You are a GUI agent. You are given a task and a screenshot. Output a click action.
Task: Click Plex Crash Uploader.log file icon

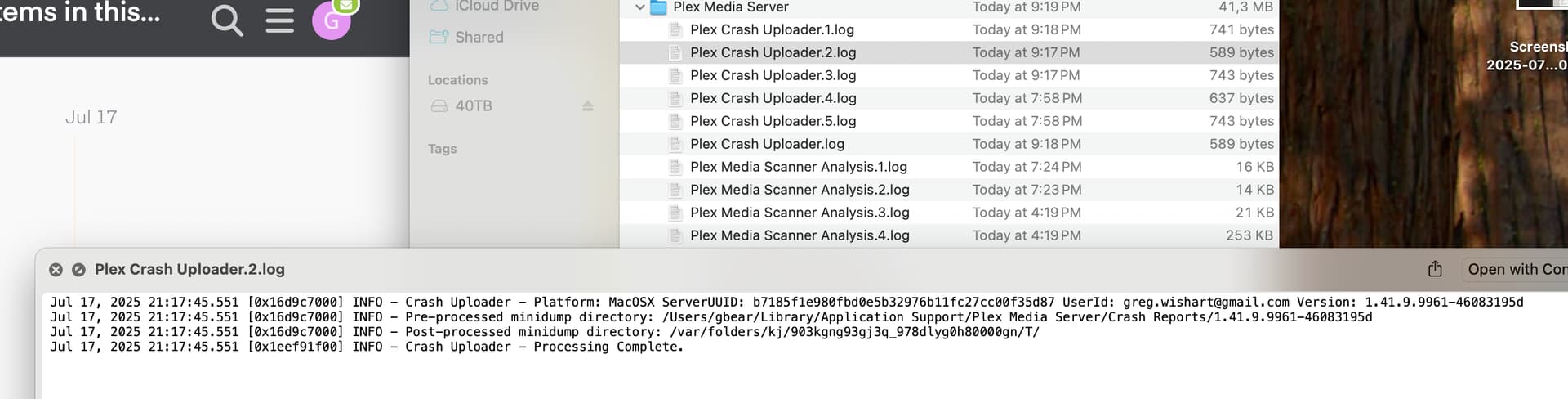[675, 144]
